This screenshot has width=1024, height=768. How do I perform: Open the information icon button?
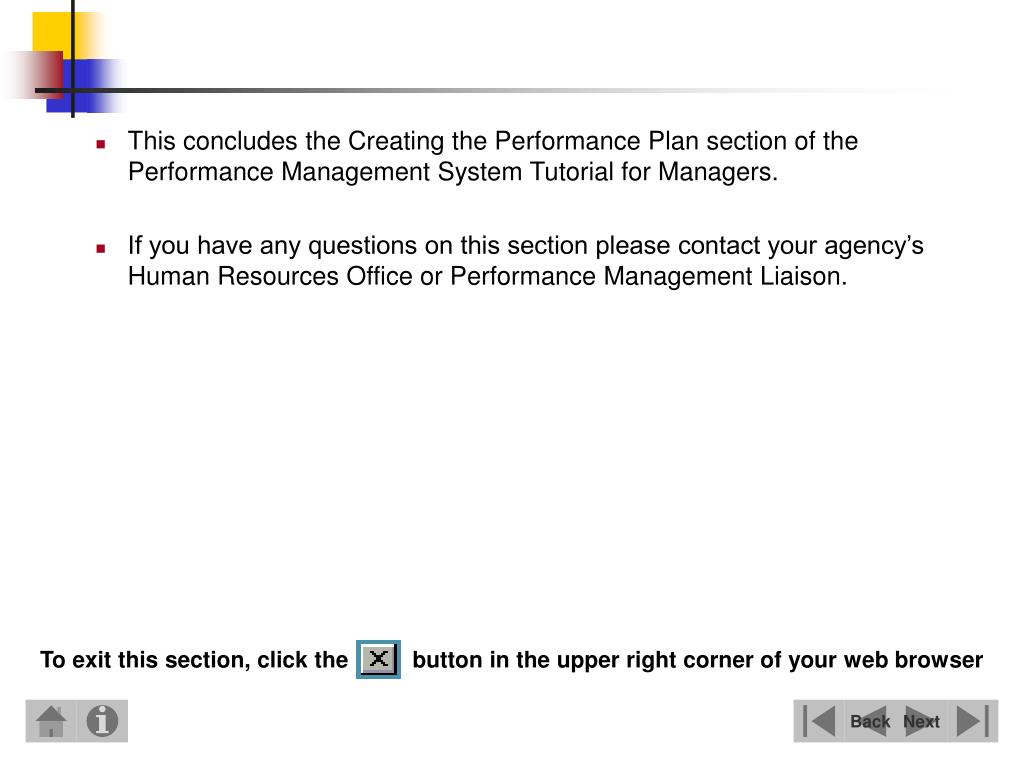(x=103, y=721)
